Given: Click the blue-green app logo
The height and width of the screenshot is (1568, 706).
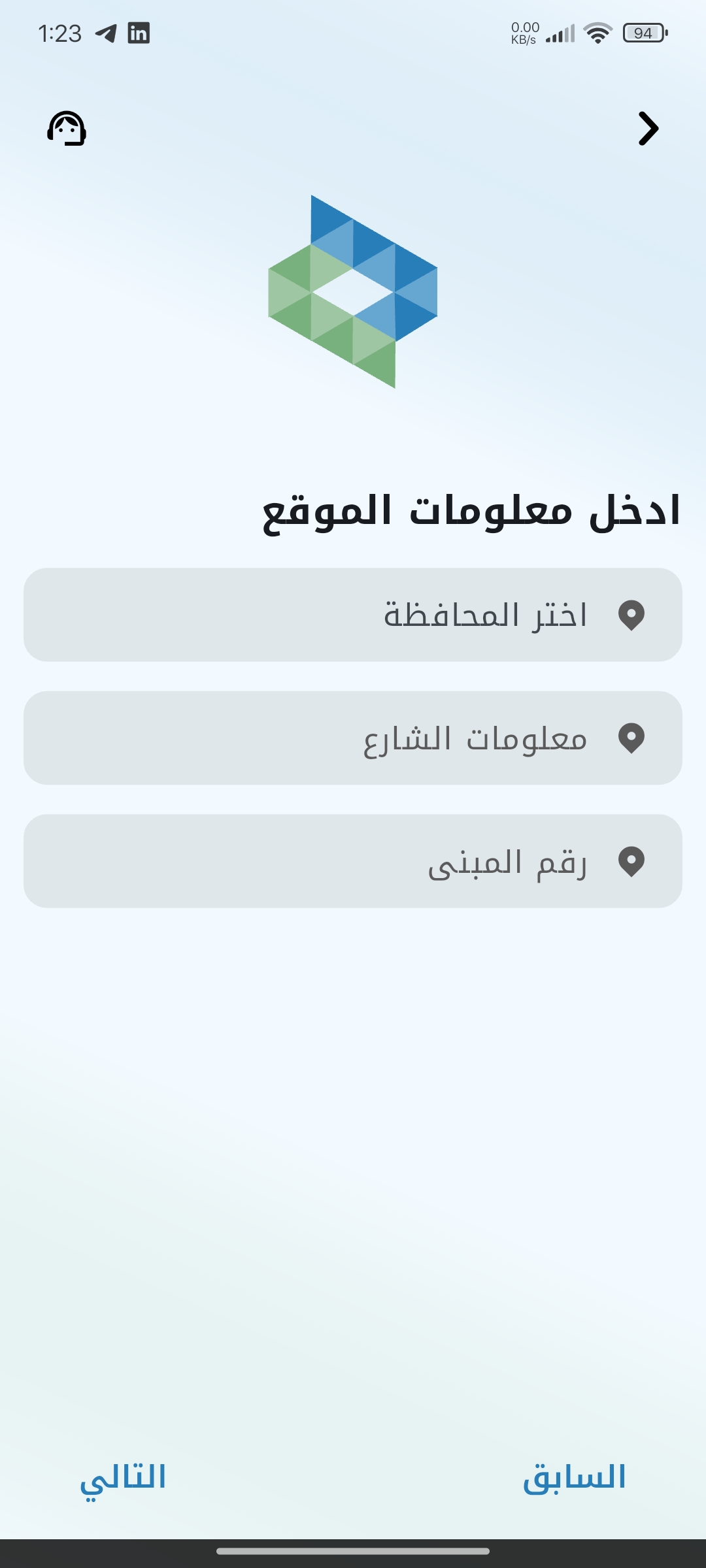Looking at the screenshot, I should click(353, 291).
